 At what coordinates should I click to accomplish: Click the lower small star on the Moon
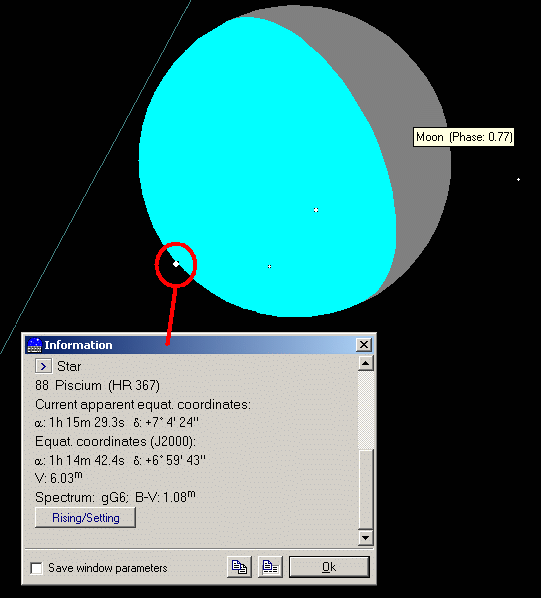270,266
